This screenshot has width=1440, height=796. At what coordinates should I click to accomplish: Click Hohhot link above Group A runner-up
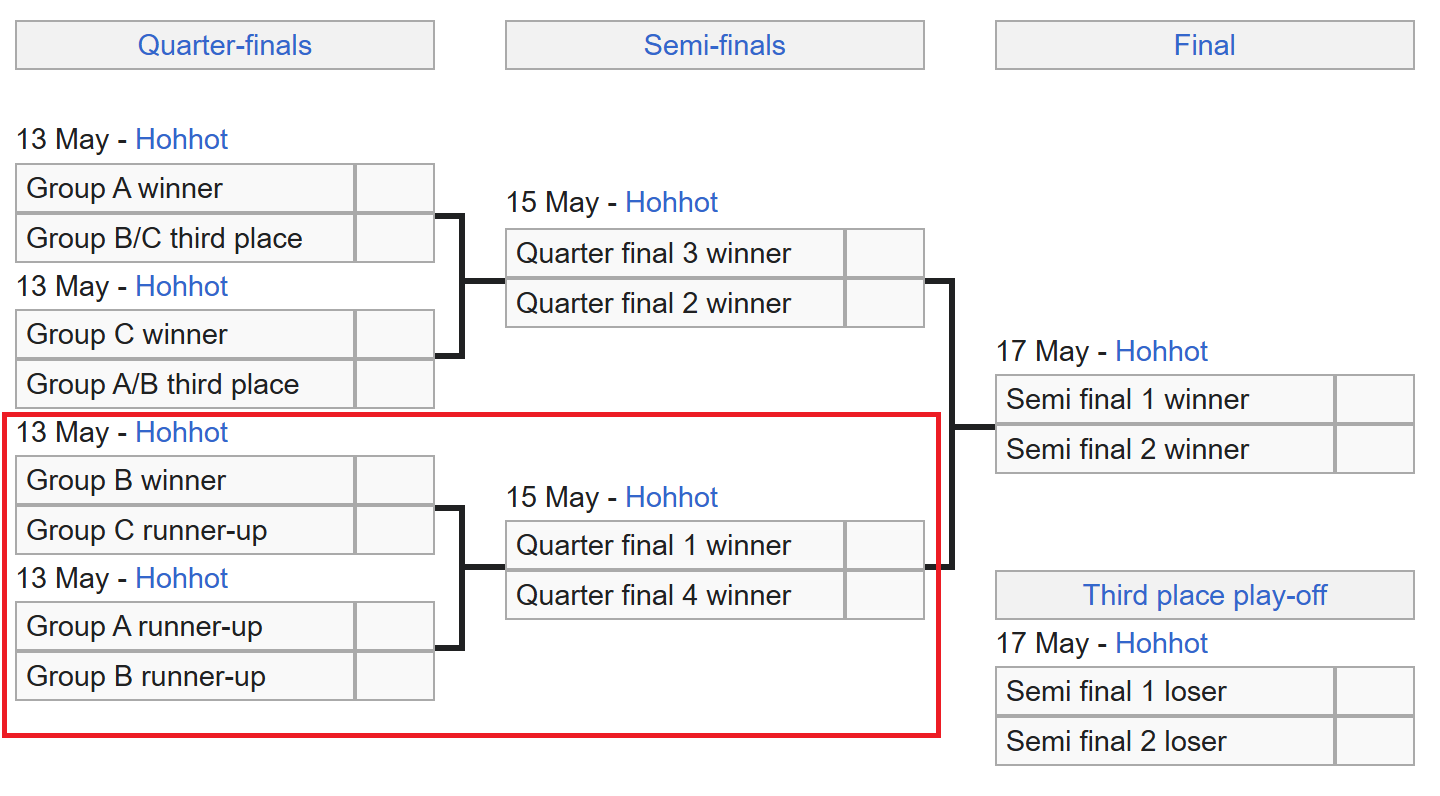click(x=182, y=578)
